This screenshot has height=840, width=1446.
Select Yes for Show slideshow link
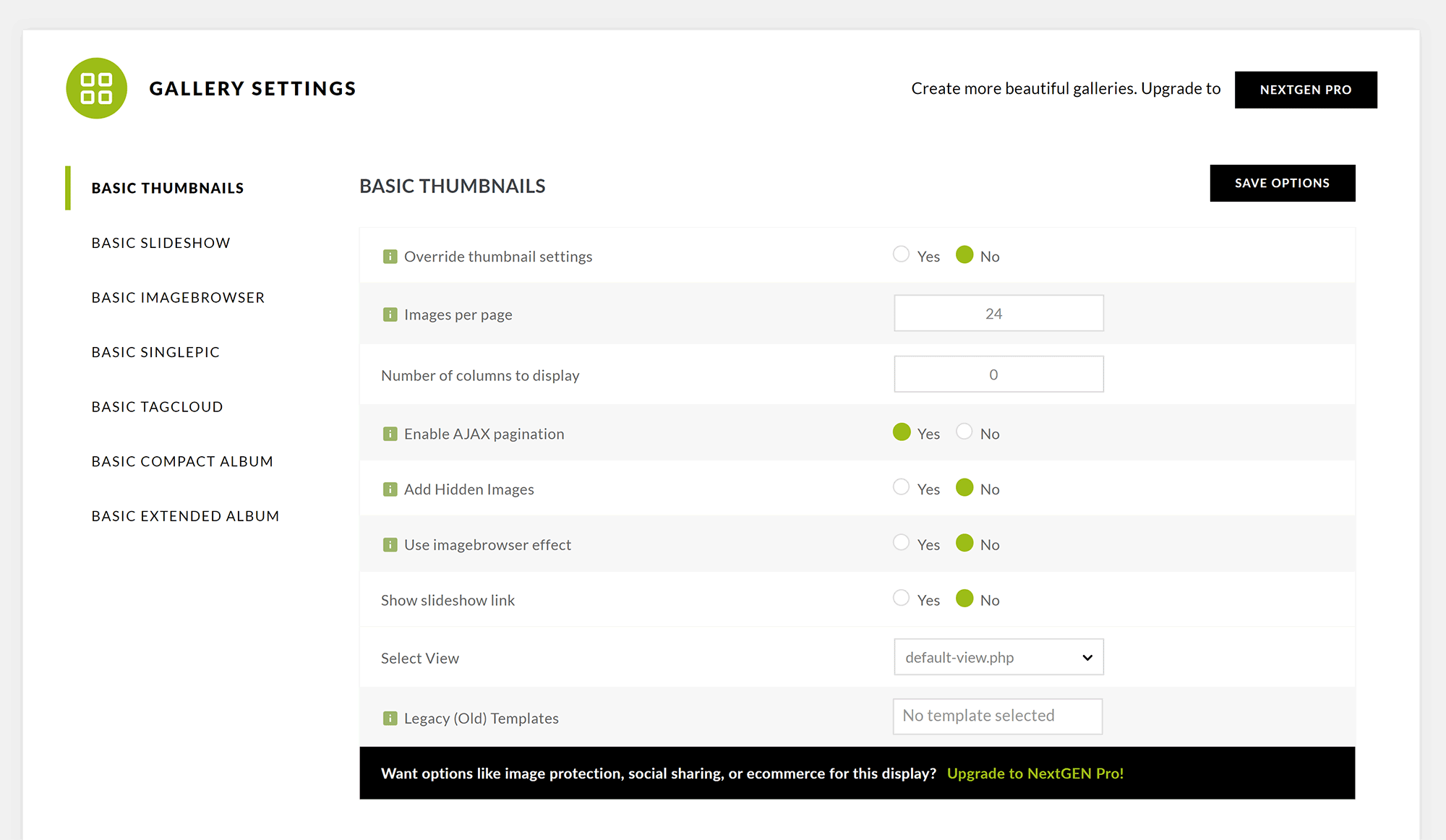click(901, 598)
